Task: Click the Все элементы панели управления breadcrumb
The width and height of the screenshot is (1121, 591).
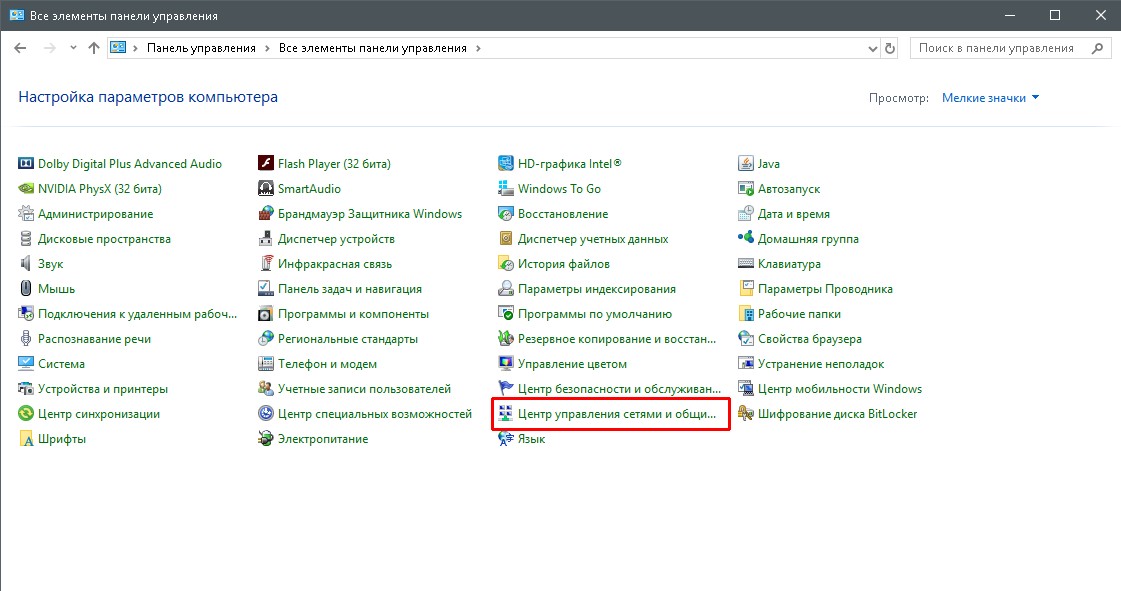Action: pyautogui.click(x=372, y=48)
